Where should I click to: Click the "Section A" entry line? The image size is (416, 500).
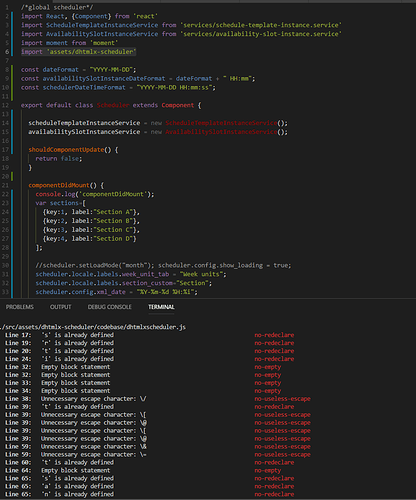(91, 212)
